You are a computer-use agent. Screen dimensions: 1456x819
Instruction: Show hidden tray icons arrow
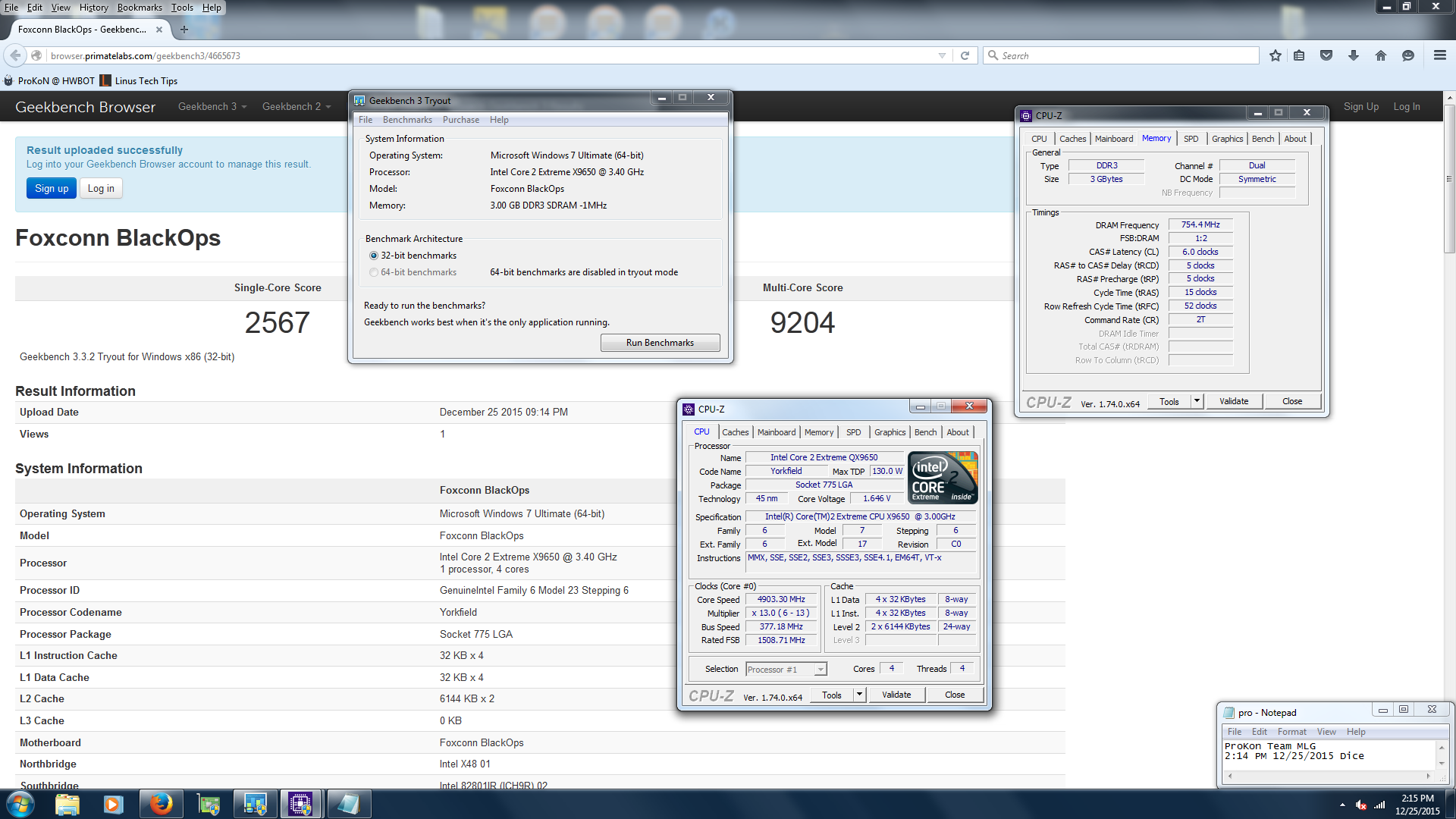(1342, 805)
